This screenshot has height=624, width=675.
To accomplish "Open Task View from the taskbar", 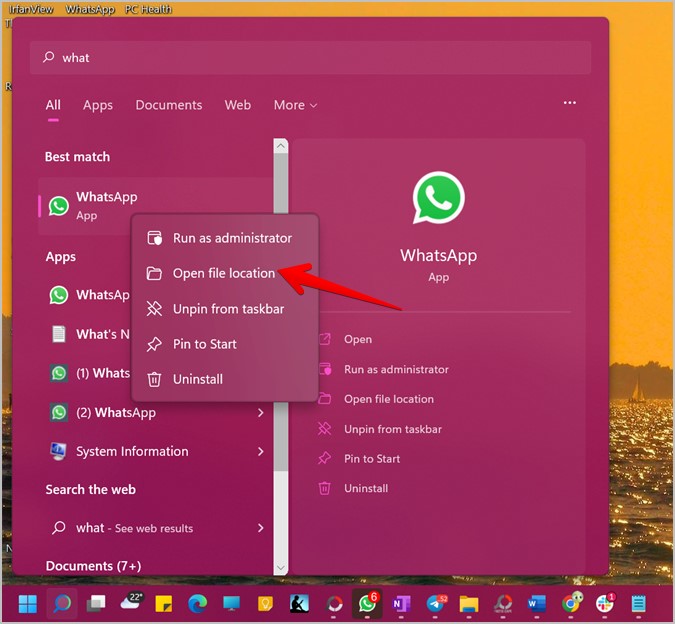I will click(96, 604).
